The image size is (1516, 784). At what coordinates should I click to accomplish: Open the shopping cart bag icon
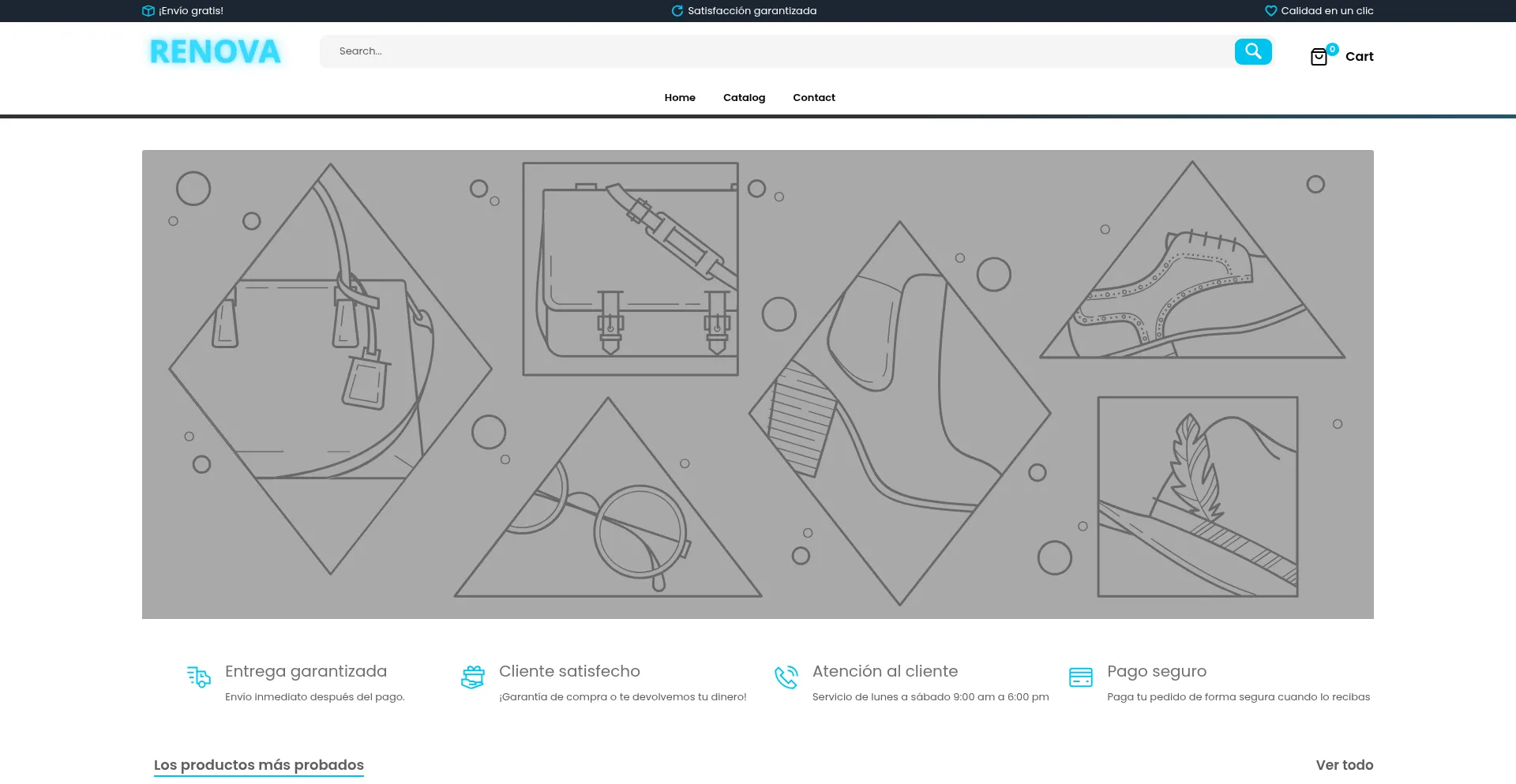tap(1319, 57)
